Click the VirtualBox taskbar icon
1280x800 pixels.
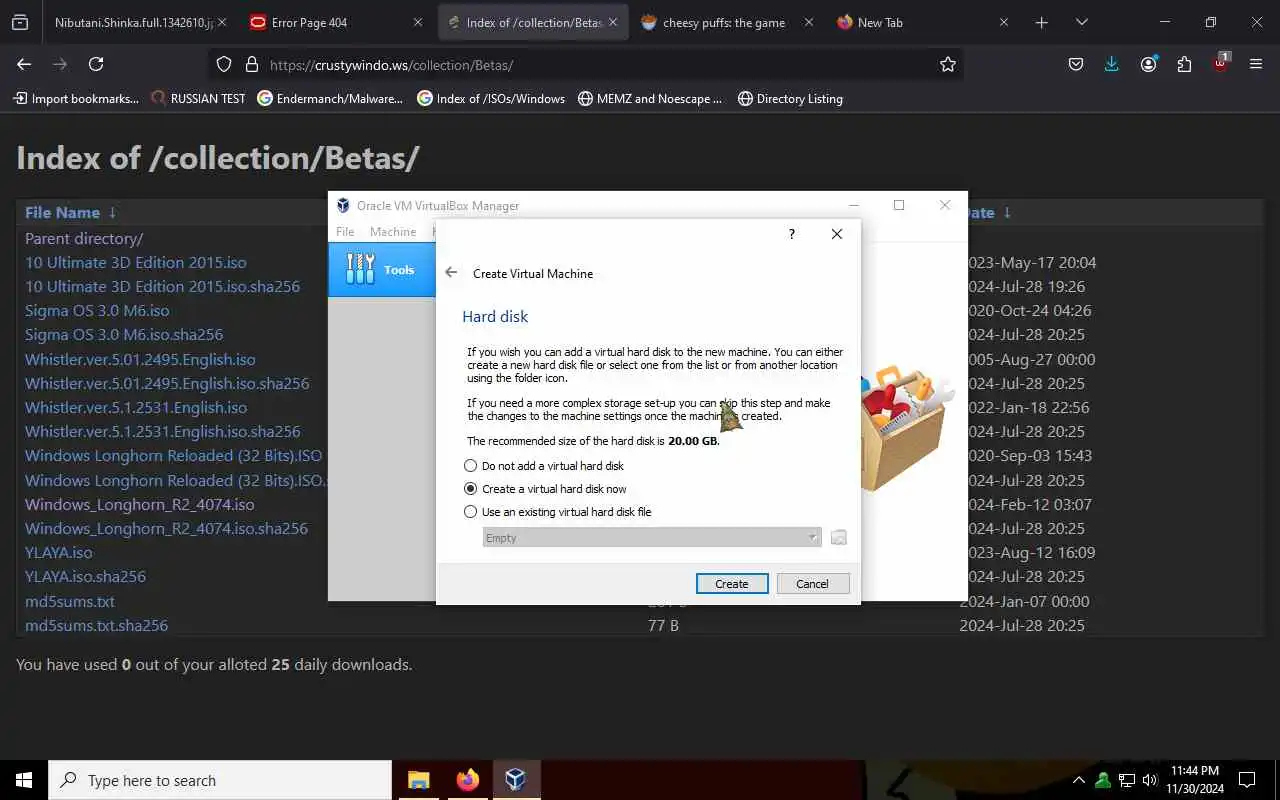[x=516, y=780]
